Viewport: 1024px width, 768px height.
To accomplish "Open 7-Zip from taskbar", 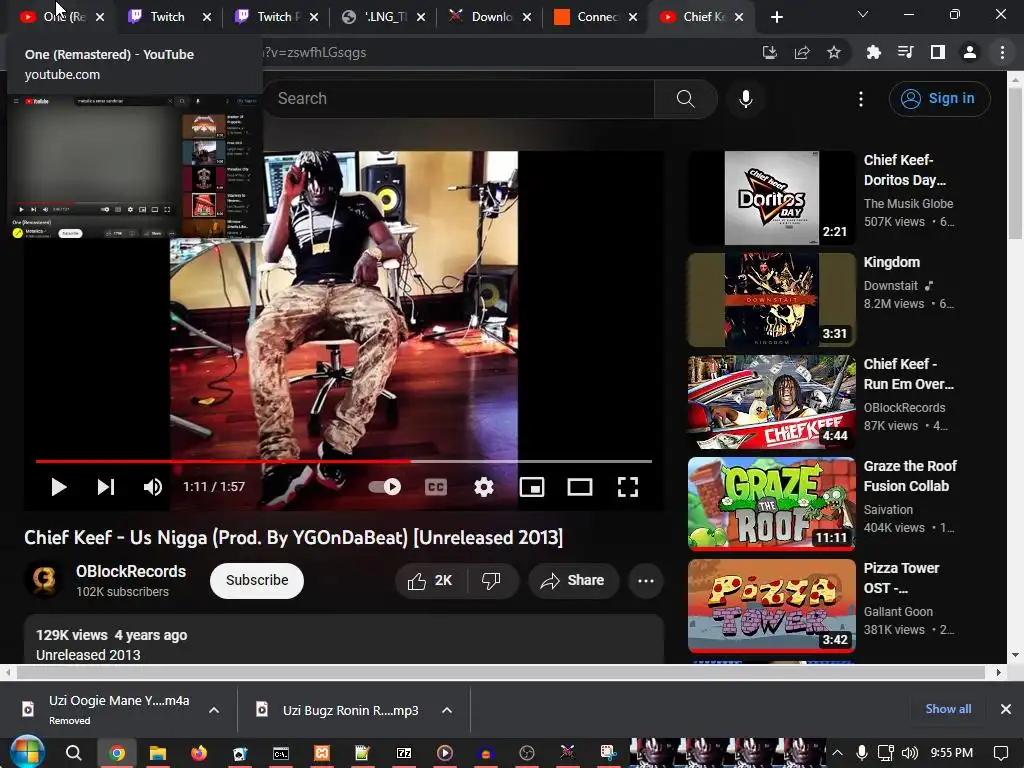I will [x=404, y=753].
